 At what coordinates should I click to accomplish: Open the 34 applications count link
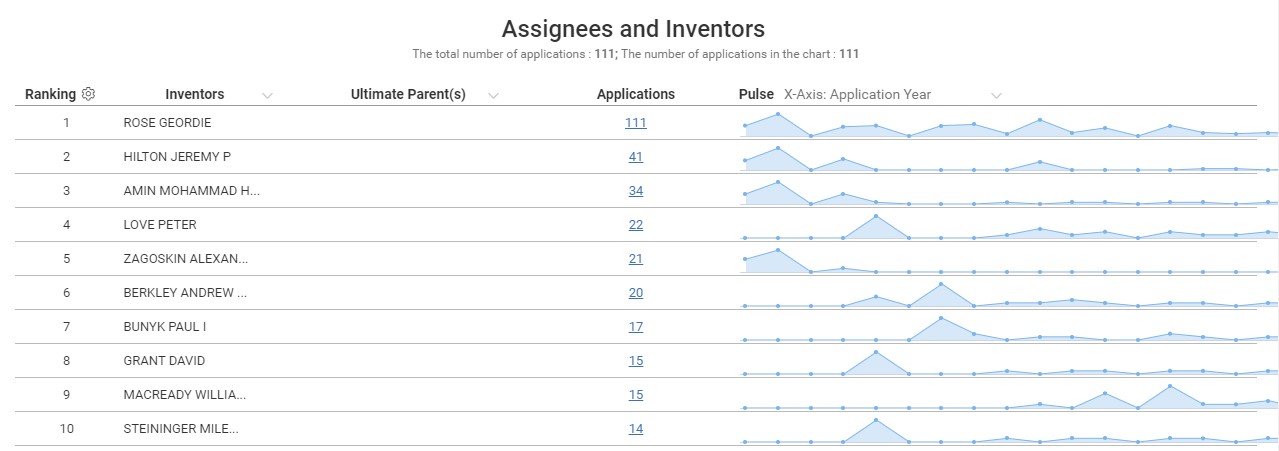[636, 191]
